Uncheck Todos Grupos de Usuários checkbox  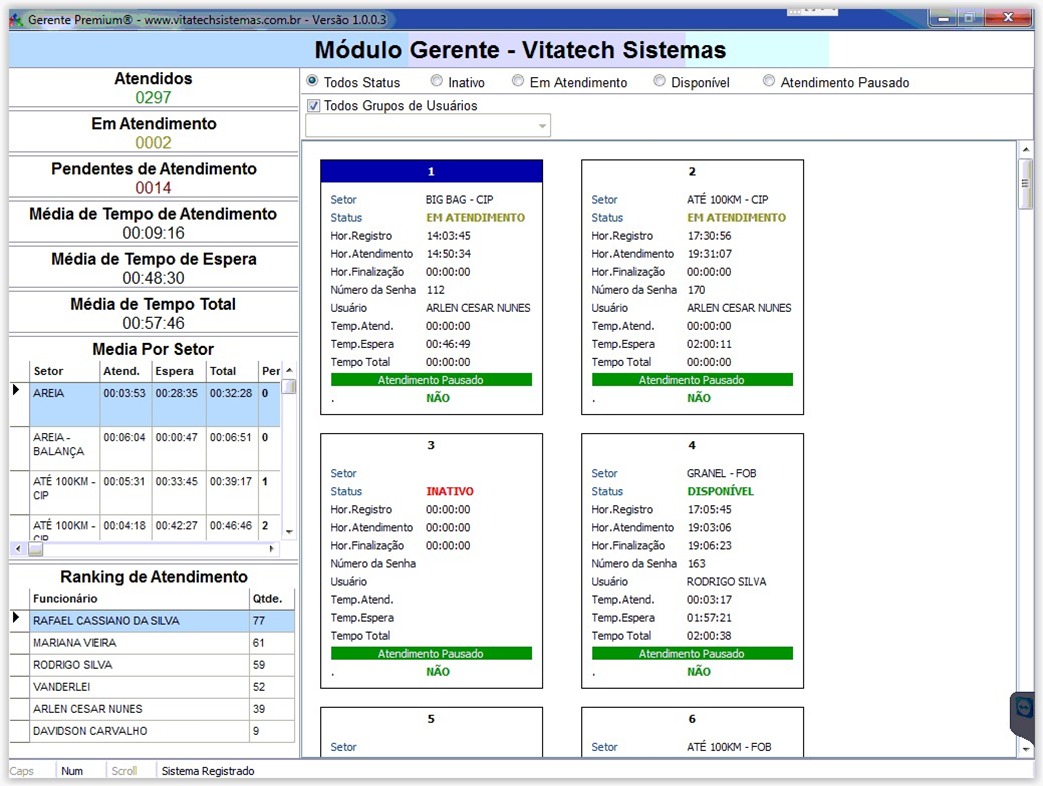[314, 105]
